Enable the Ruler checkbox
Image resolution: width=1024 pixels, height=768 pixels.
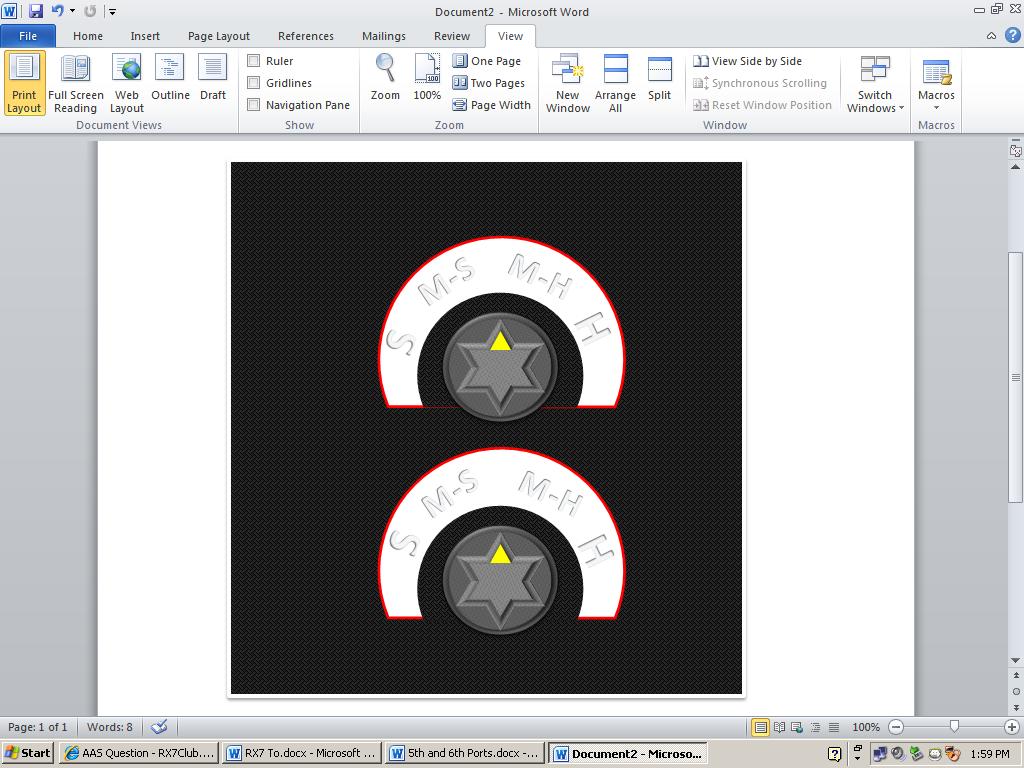(253, 61)
